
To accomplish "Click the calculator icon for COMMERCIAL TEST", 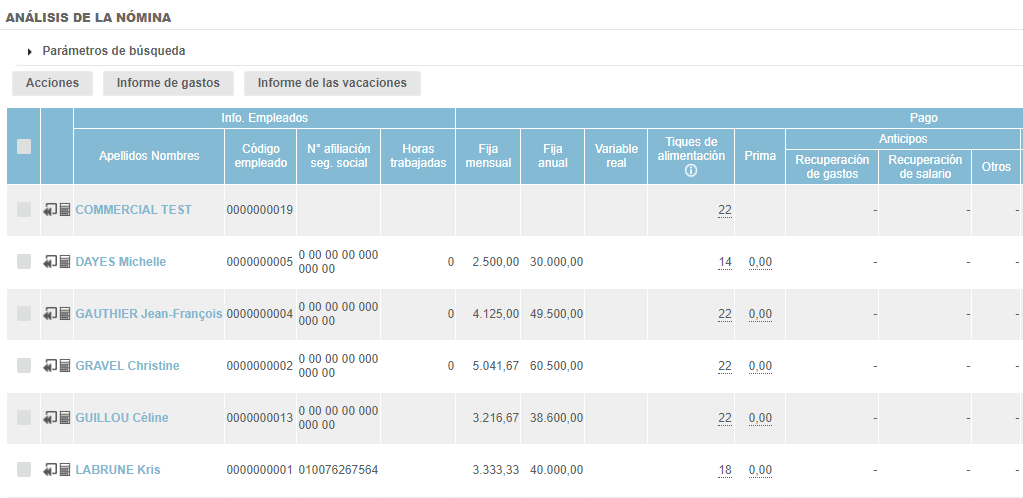I will point(65,210).
